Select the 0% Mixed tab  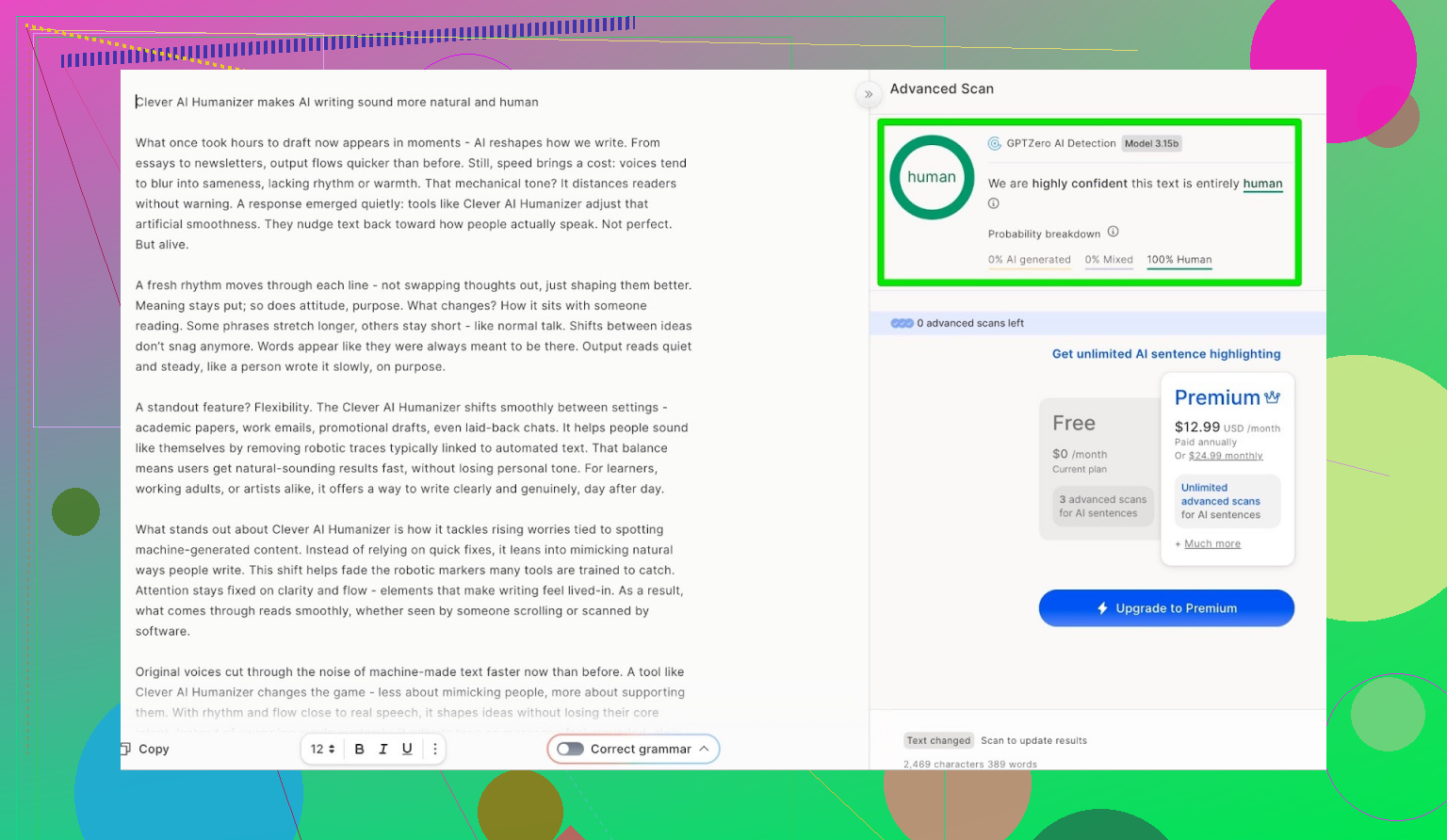coord(1108,260)
